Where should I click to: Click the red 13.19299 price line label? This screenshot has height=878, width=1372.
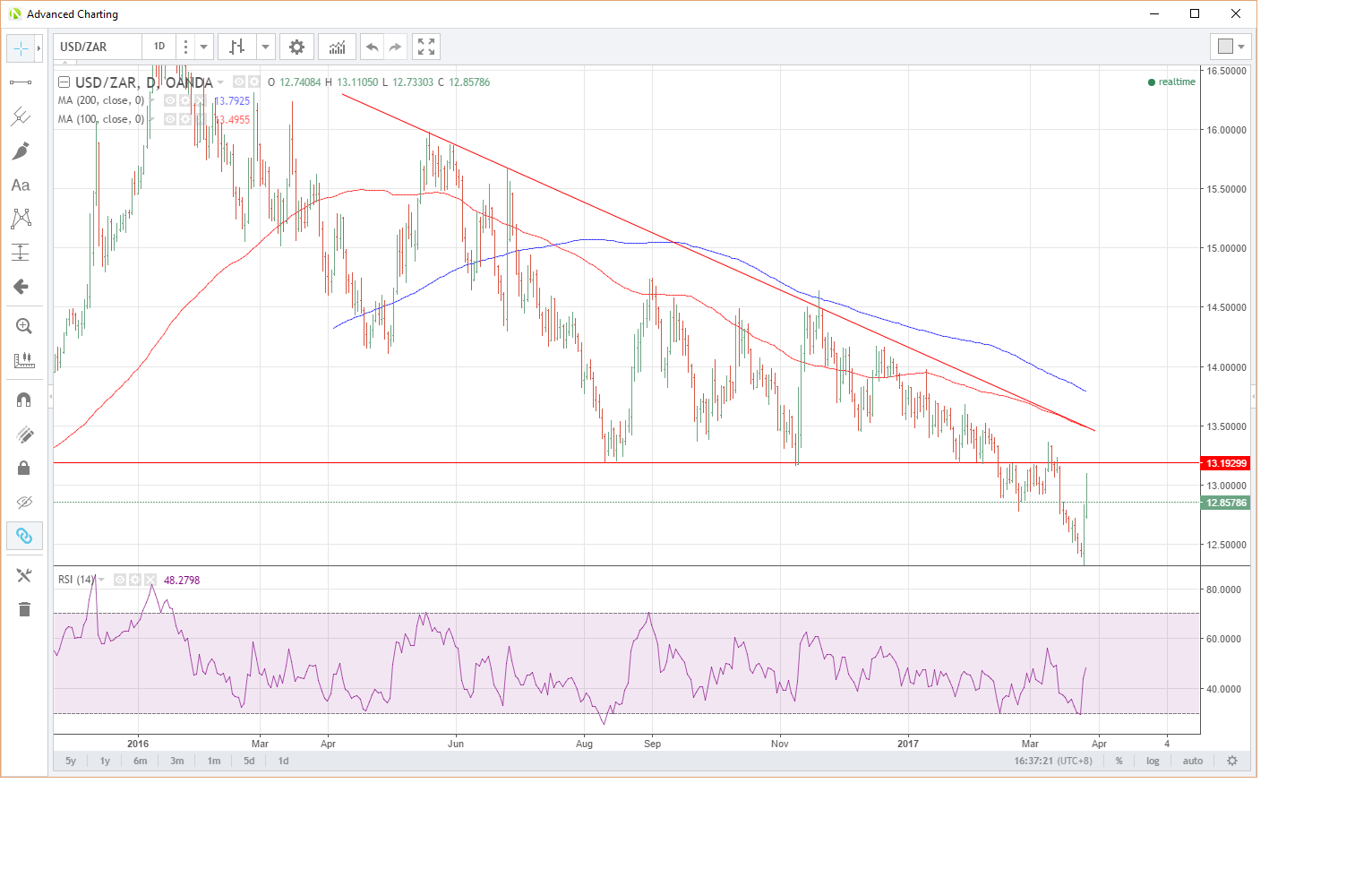pos(1226,463)
